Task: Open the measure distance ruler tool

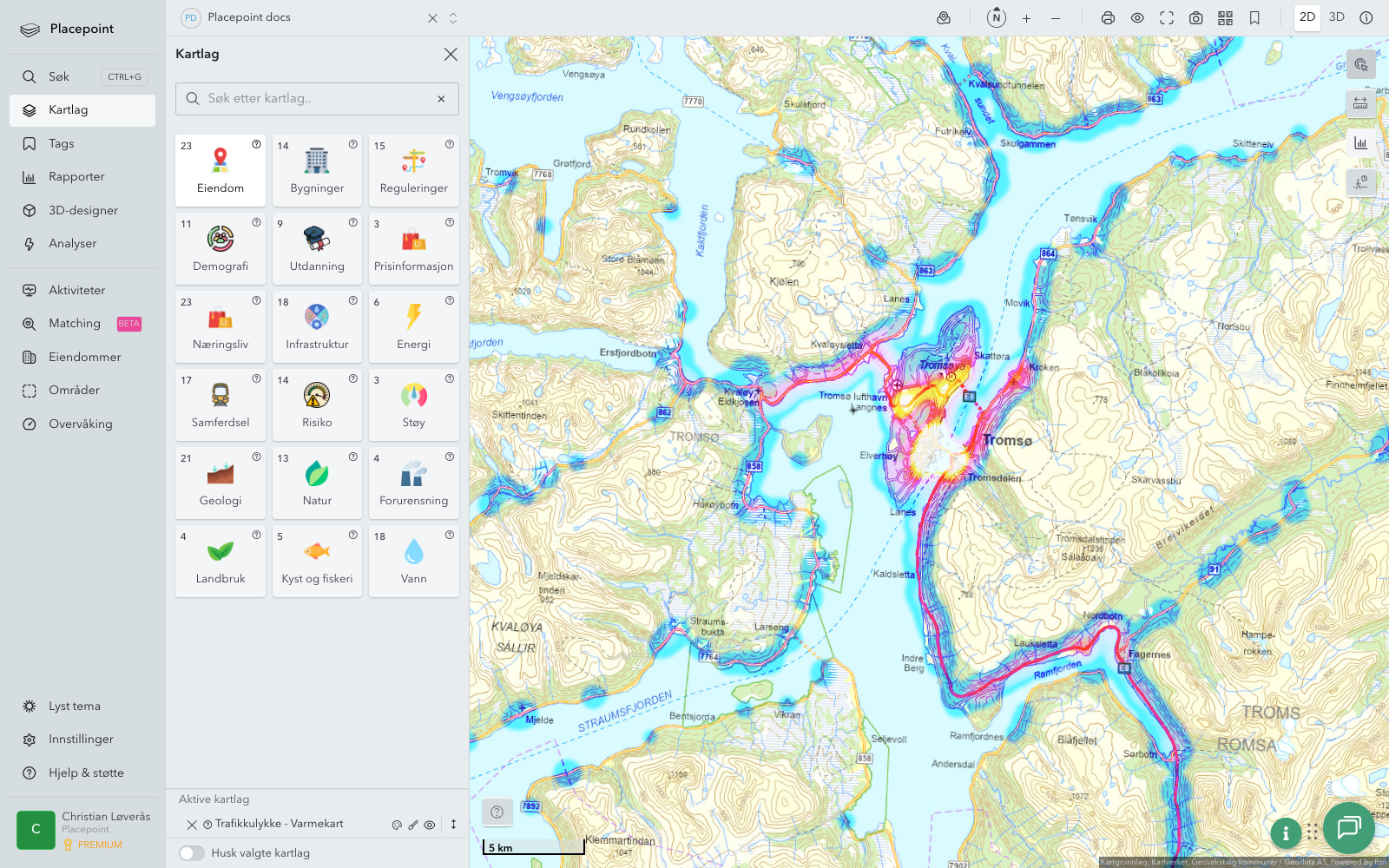Action: click(x=1360, y=104)
